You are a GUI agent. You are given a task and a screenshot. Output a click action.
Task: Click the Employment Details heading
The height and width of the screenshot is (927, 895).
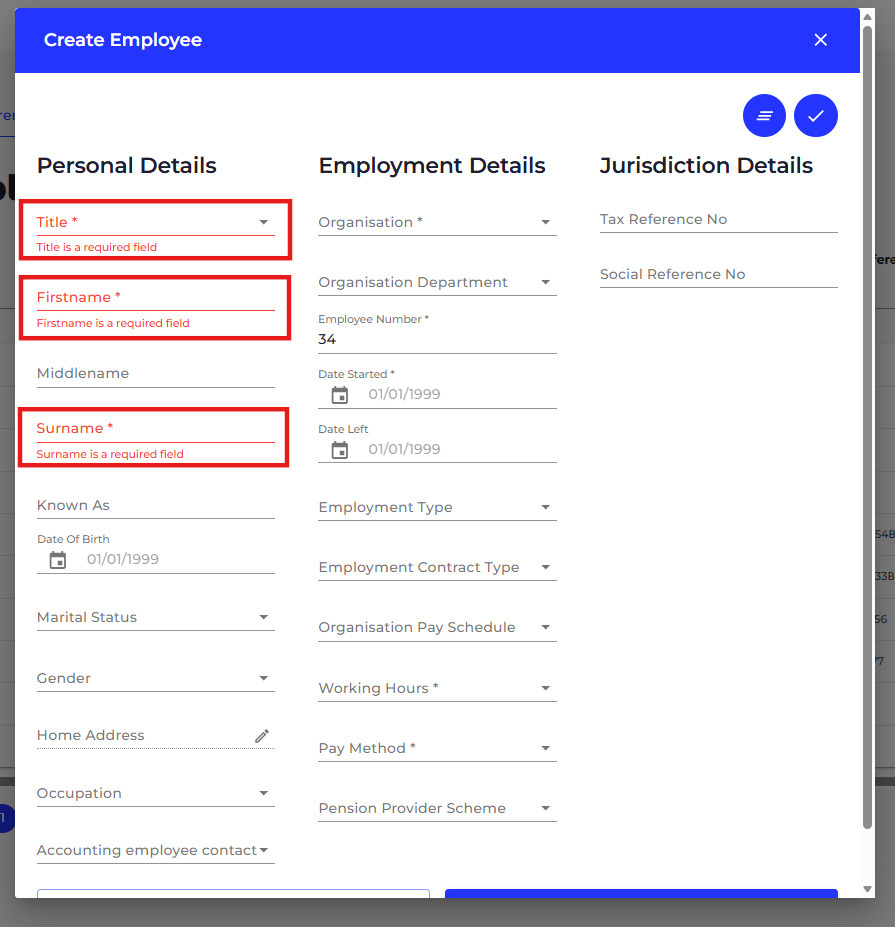(432, 166)
